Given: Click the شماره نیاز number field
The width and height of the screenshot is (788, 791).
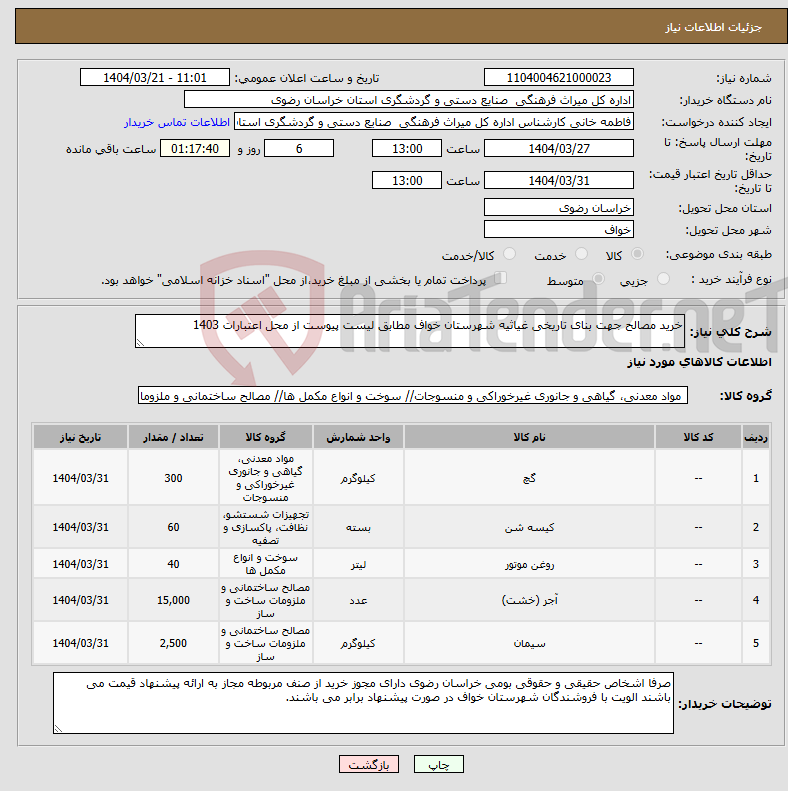Looking at the screenshot, I should pos(558,78).
